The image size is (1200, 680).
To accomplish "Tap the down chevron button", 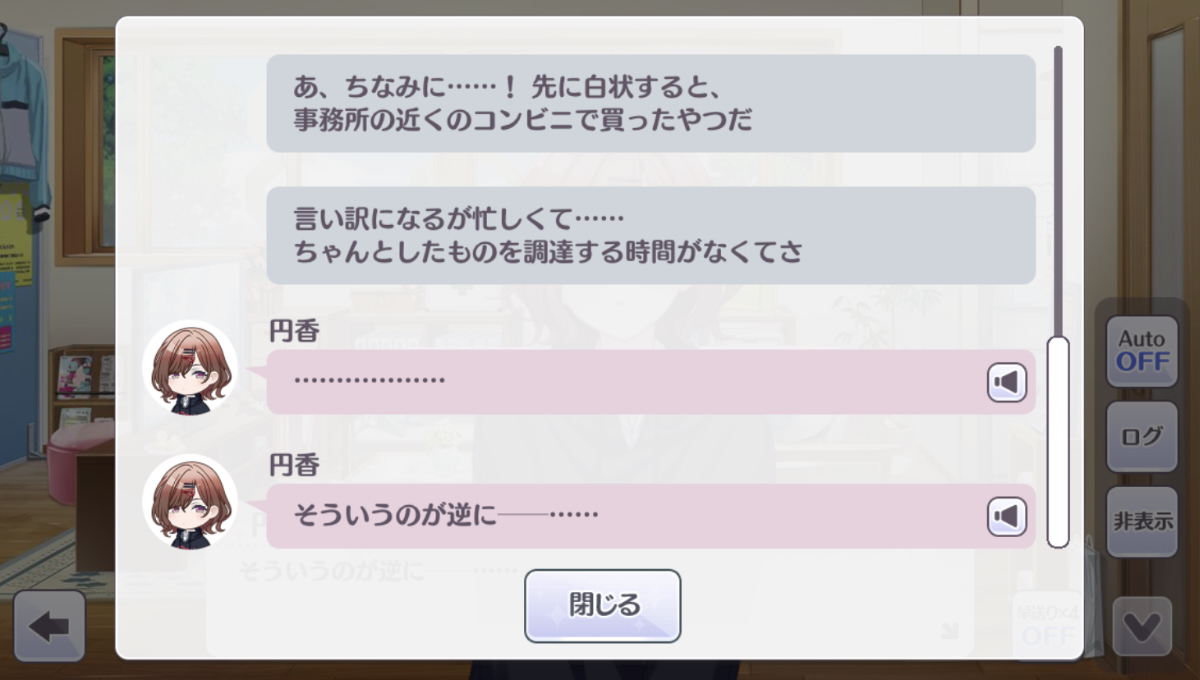I will pos(1141,627).
